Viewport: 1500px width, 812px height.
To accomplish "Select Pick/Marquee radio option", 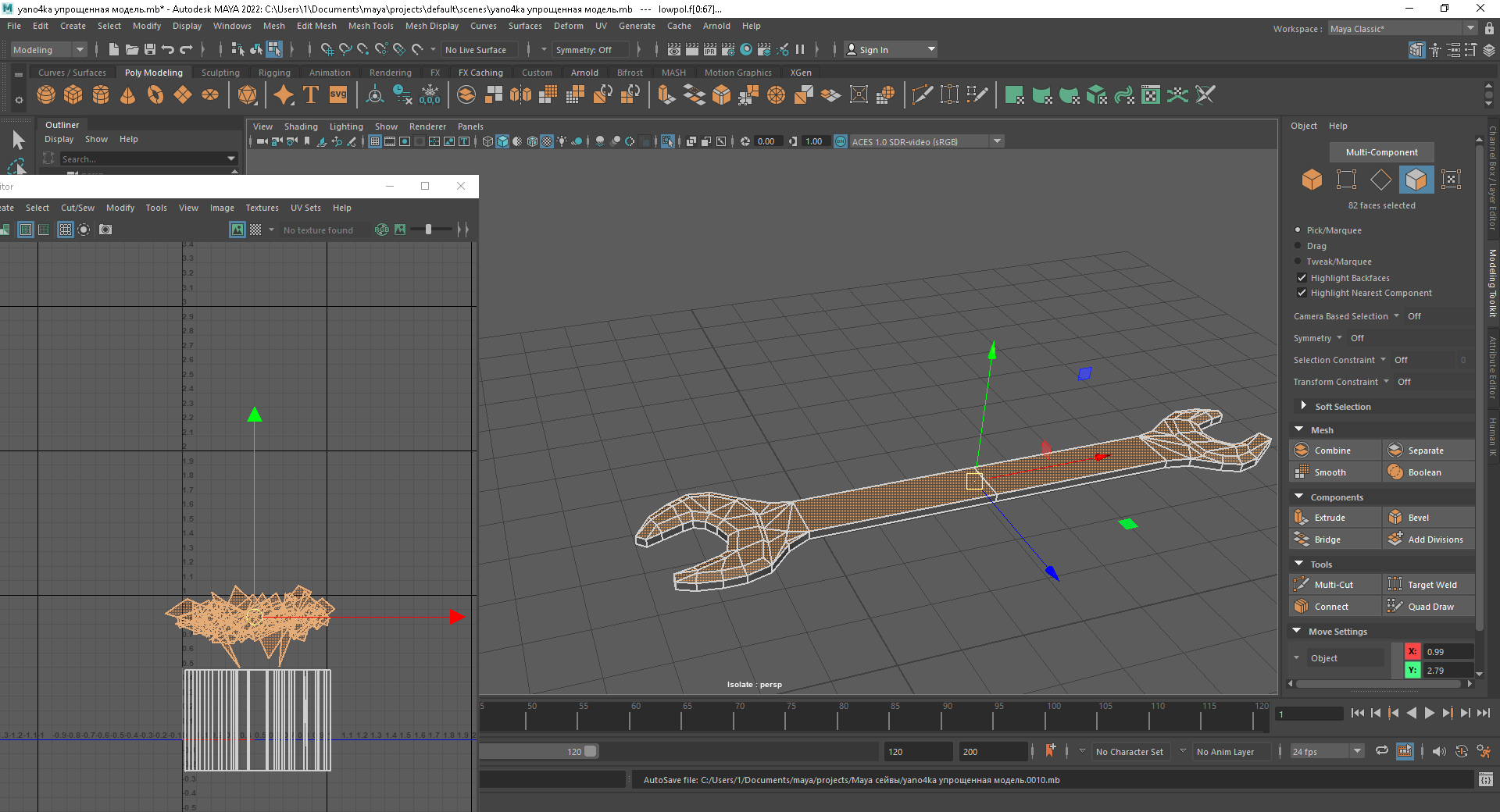I will [x=1298, y=230].
